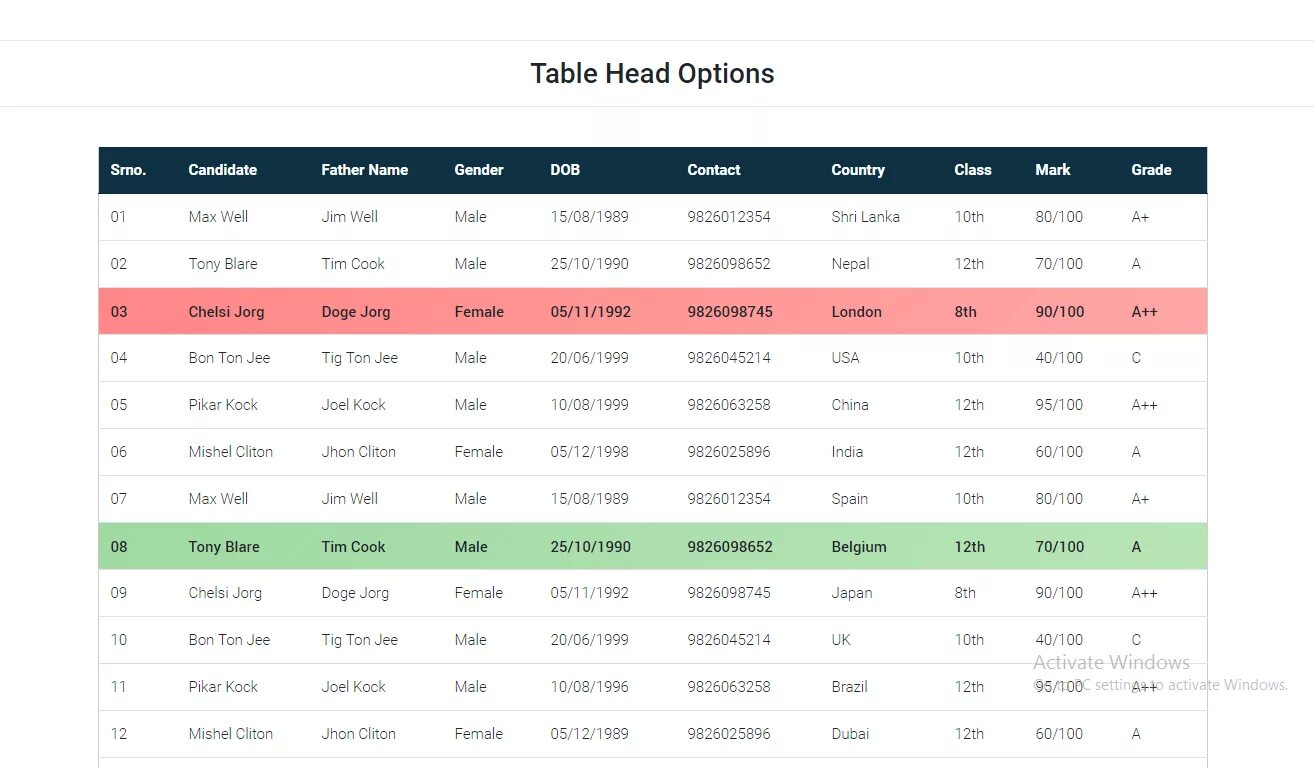The width and height of the screenshot is (1314, 768).
Task: Select the Srno. column header
Action: [128, 170]
